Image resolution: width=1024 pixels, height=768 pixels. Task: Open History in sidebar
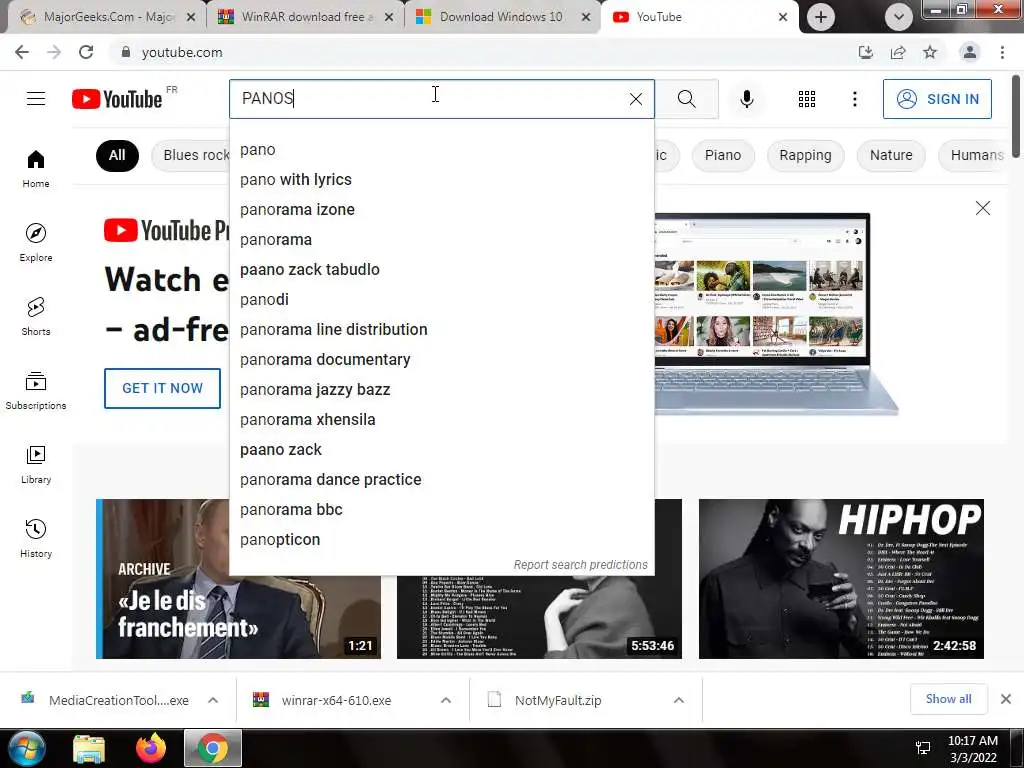[x=36, y=538]
